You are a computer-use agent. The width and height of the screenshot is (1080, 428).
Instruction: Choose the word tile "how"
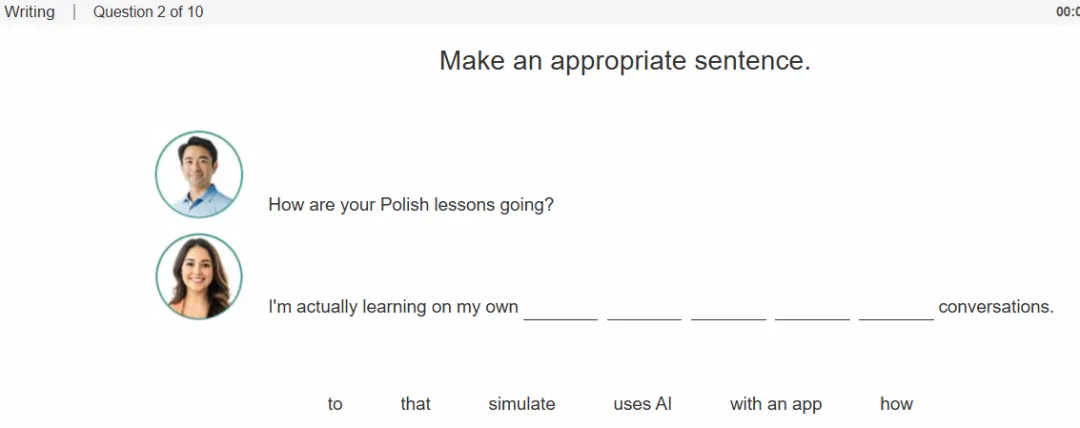[x=896, y=404]
